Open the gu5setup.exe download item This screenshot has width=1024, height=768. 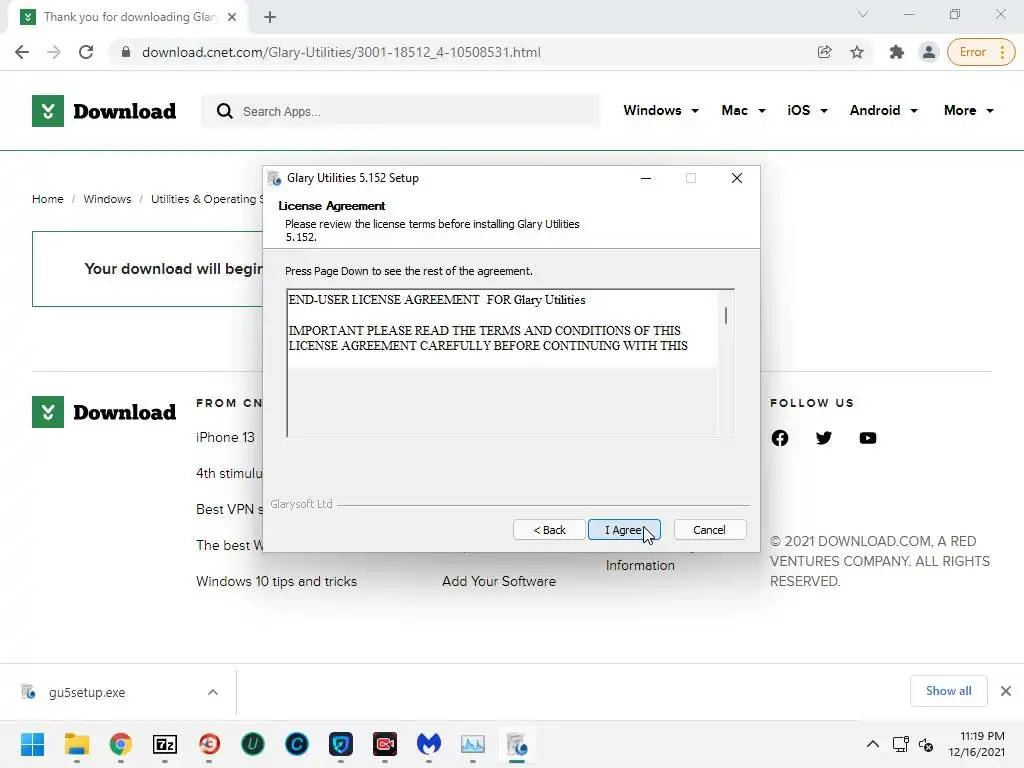[87, 692]
